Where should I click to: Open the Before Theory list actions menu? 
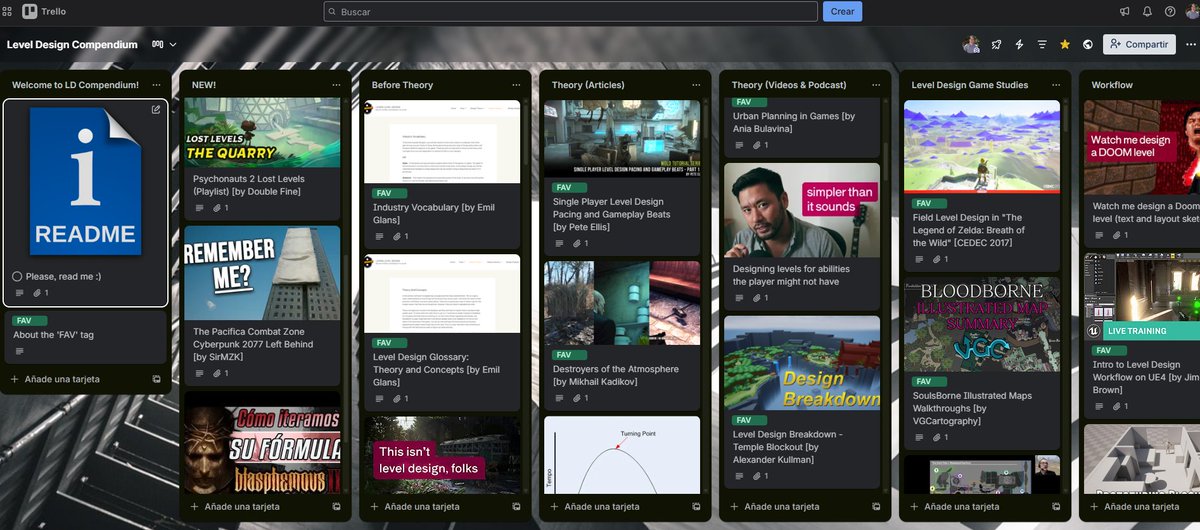516,85
